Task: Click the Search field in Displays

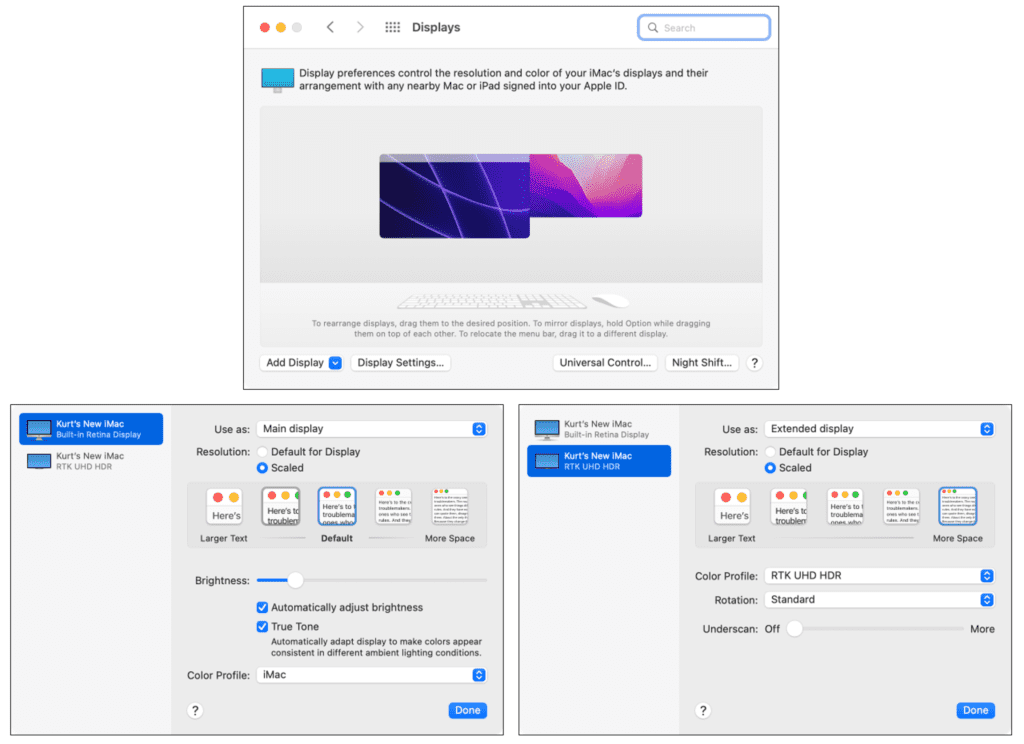Action: tap(704, 27)
